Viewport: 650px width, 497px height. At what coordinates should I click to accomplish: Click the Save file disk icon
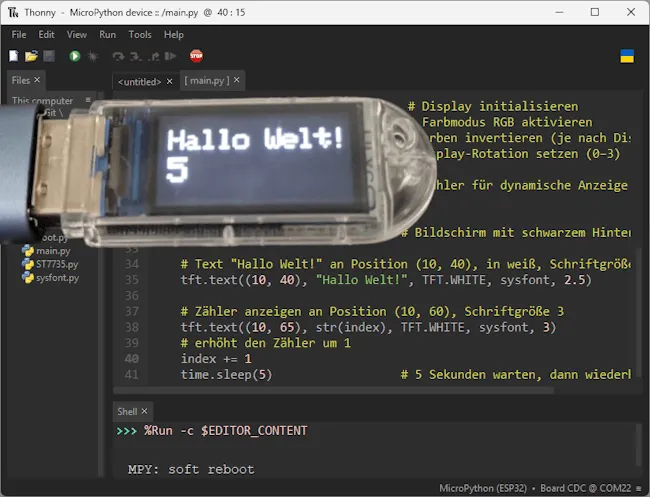pos(48,57)
